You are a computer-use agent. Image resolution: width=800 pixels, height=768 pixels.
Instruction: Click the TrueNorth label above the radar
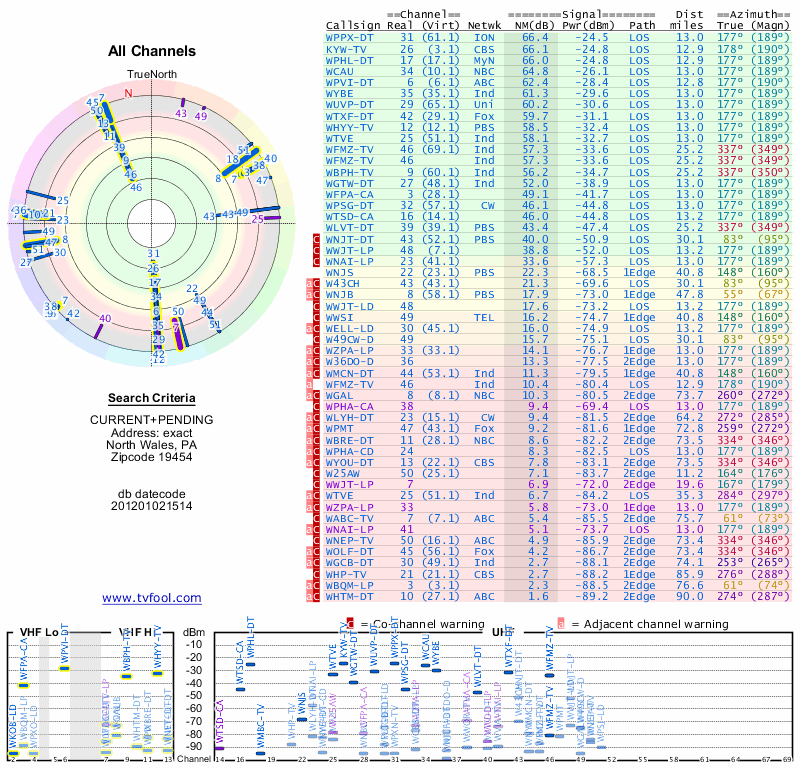(x=151, y=75)
